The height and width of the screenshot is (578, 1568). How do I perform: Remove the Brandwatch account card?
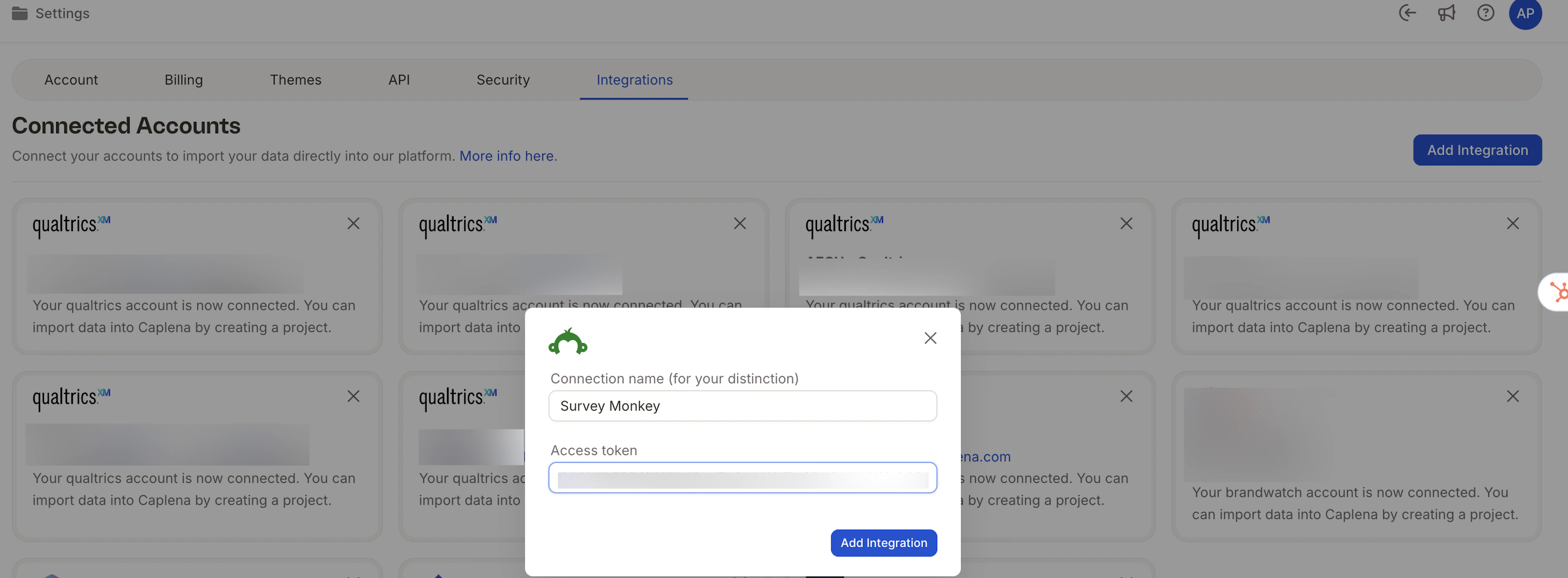[x=1512, y=396]
